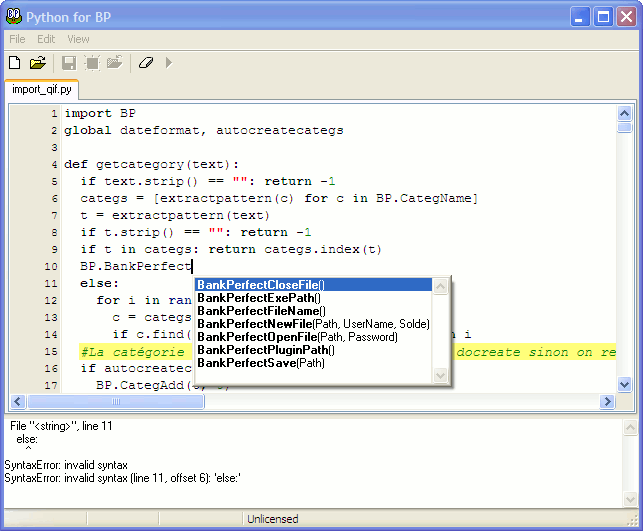Click autocomplete list scroll up arrow
This screenshot has height=531, width=643.
440,286
